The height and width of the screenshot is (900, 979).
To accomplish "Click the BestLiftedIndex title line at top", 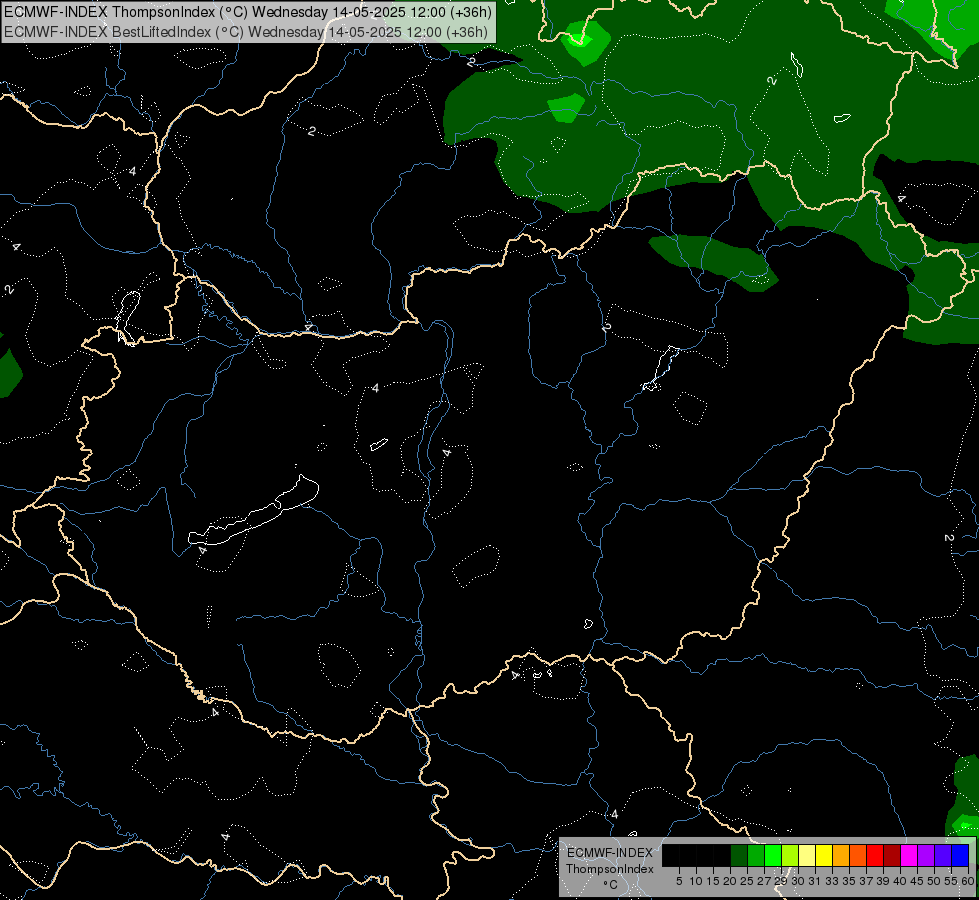I will 246,32.
